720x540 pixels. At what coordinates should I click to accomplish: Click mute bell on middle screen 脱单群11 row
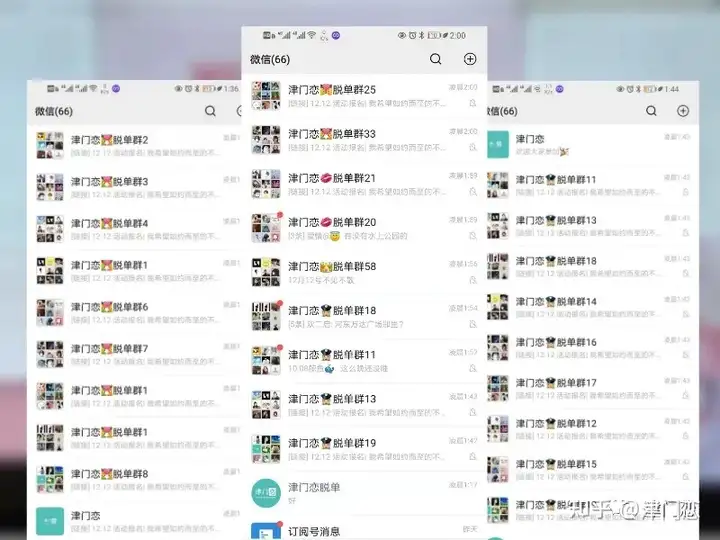point(472,368)
